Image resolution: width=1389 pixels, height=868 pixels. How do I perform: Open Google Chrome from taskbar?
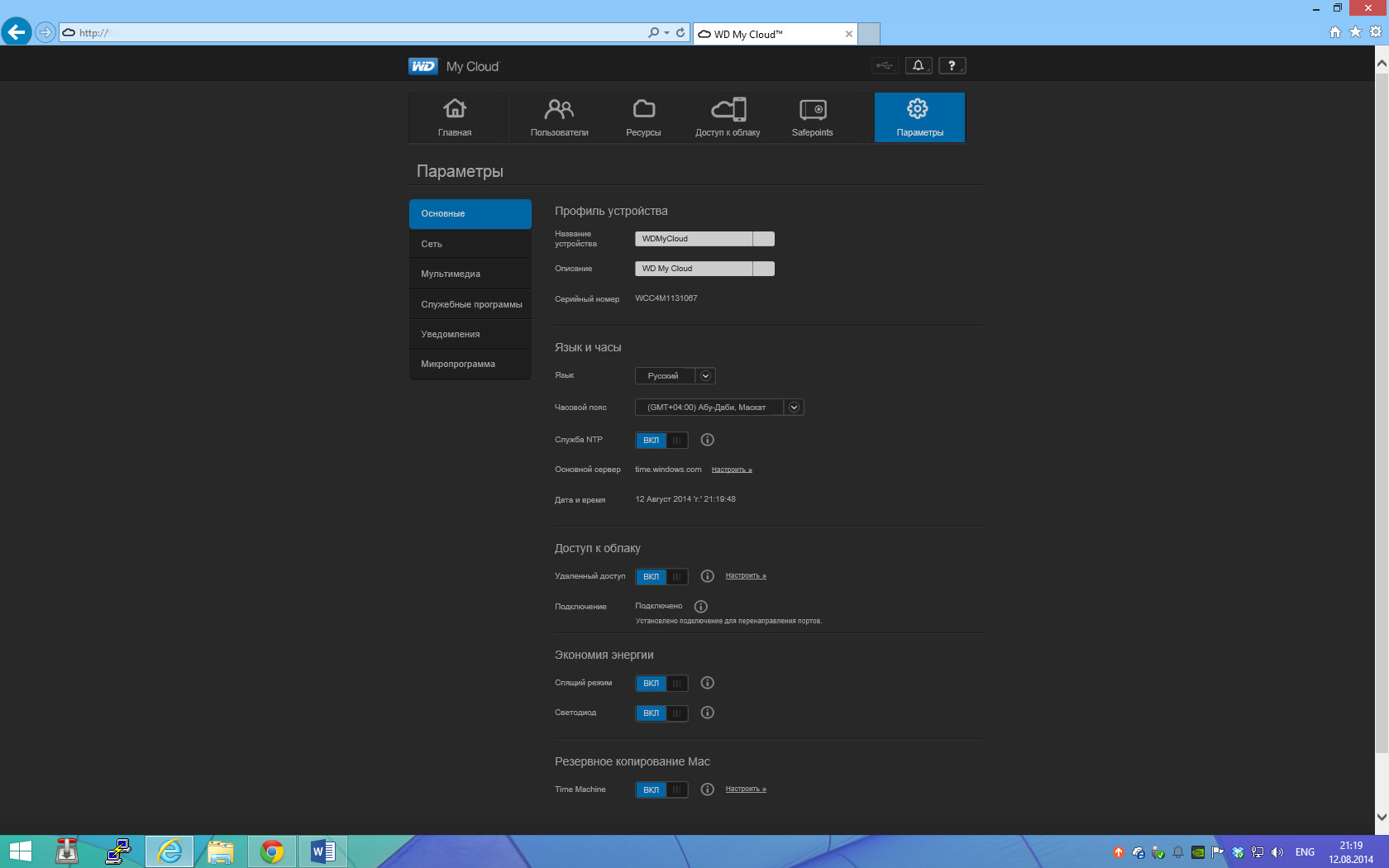pyautogui.click(x=272, y=851)
